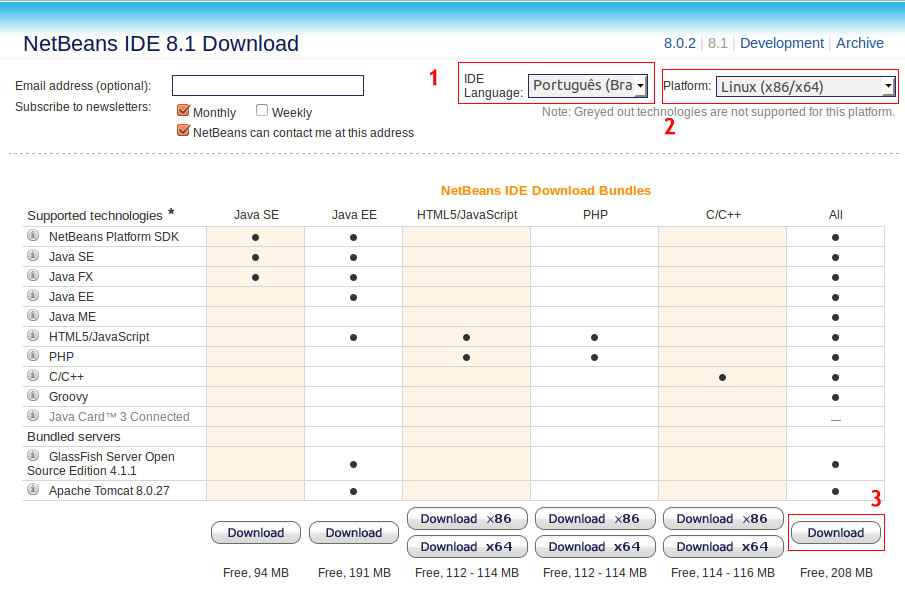Screen dimensions: 905x599
Task: Download PHP bundle x86
Action: point(595,519)
